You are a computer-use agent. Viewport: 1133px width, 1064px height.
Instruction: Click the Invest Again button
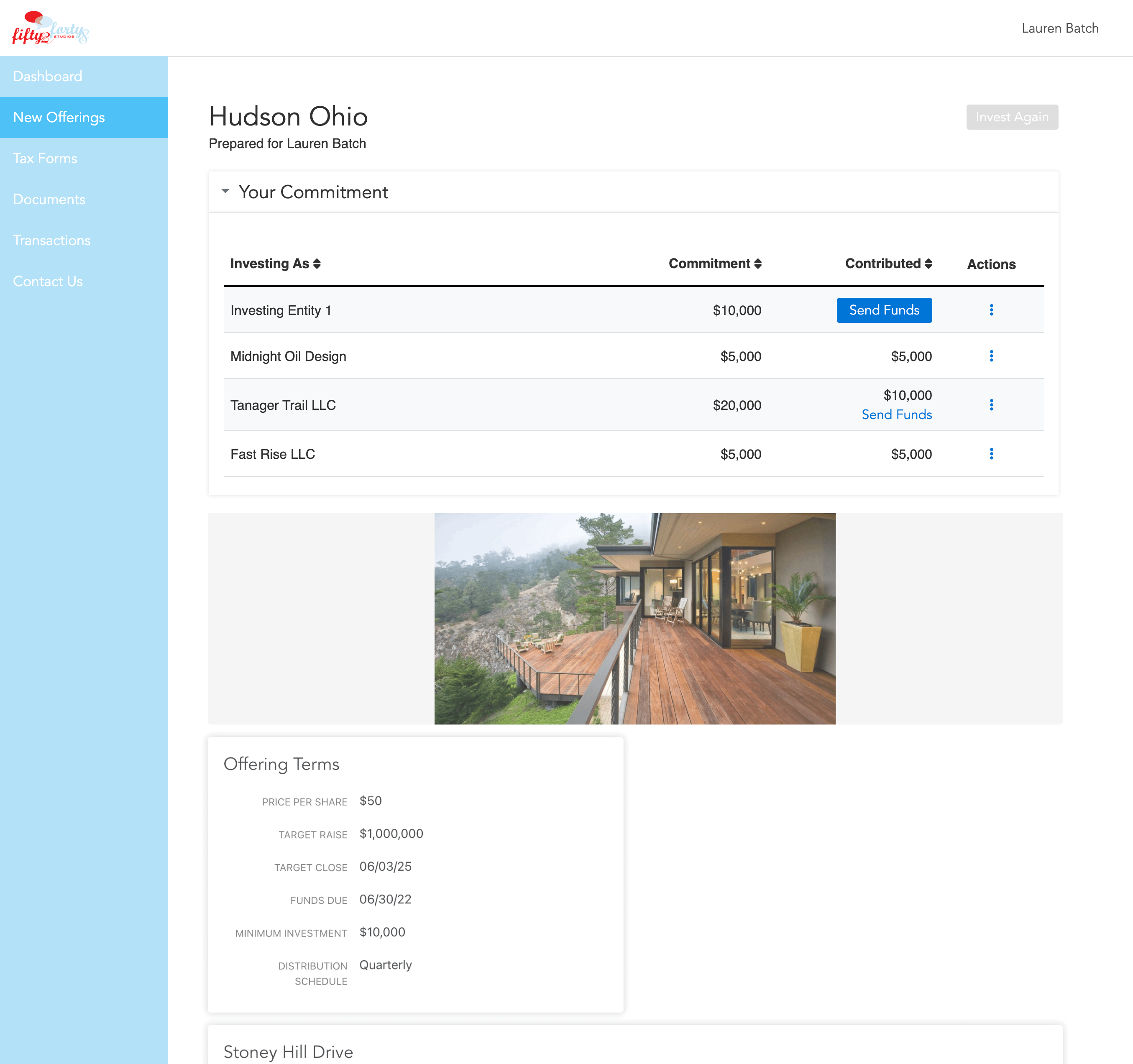[1012, 117]
